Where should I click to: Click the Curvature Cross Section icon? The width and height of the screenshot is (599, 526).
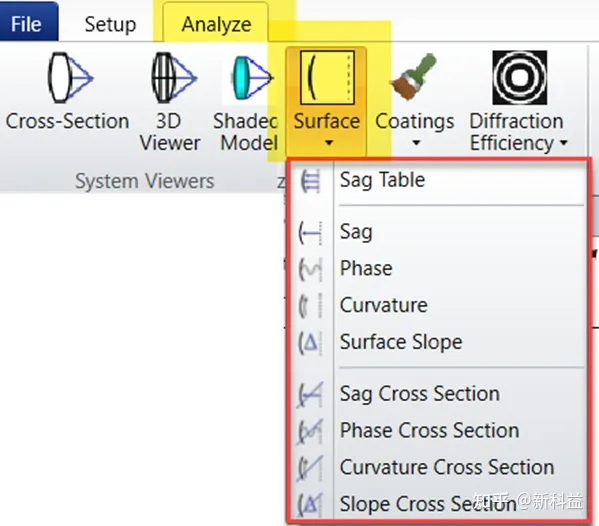pyautogui.click(x=310, y=467)
